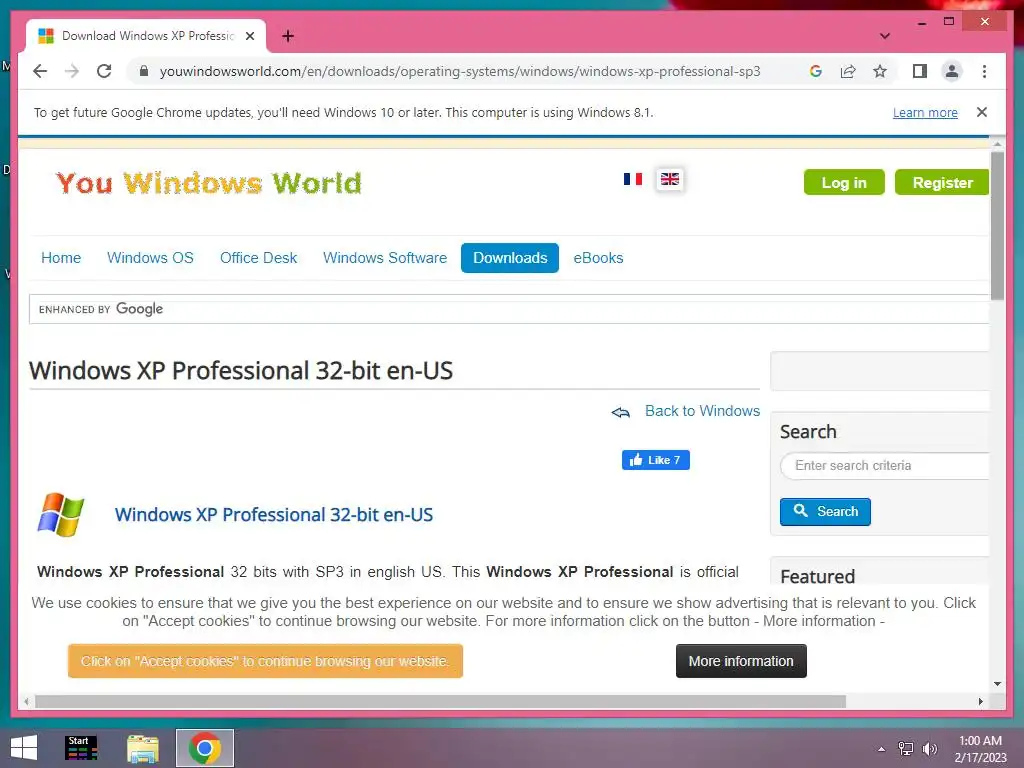Show hidden tray icons arrow

tap(882, 748)
